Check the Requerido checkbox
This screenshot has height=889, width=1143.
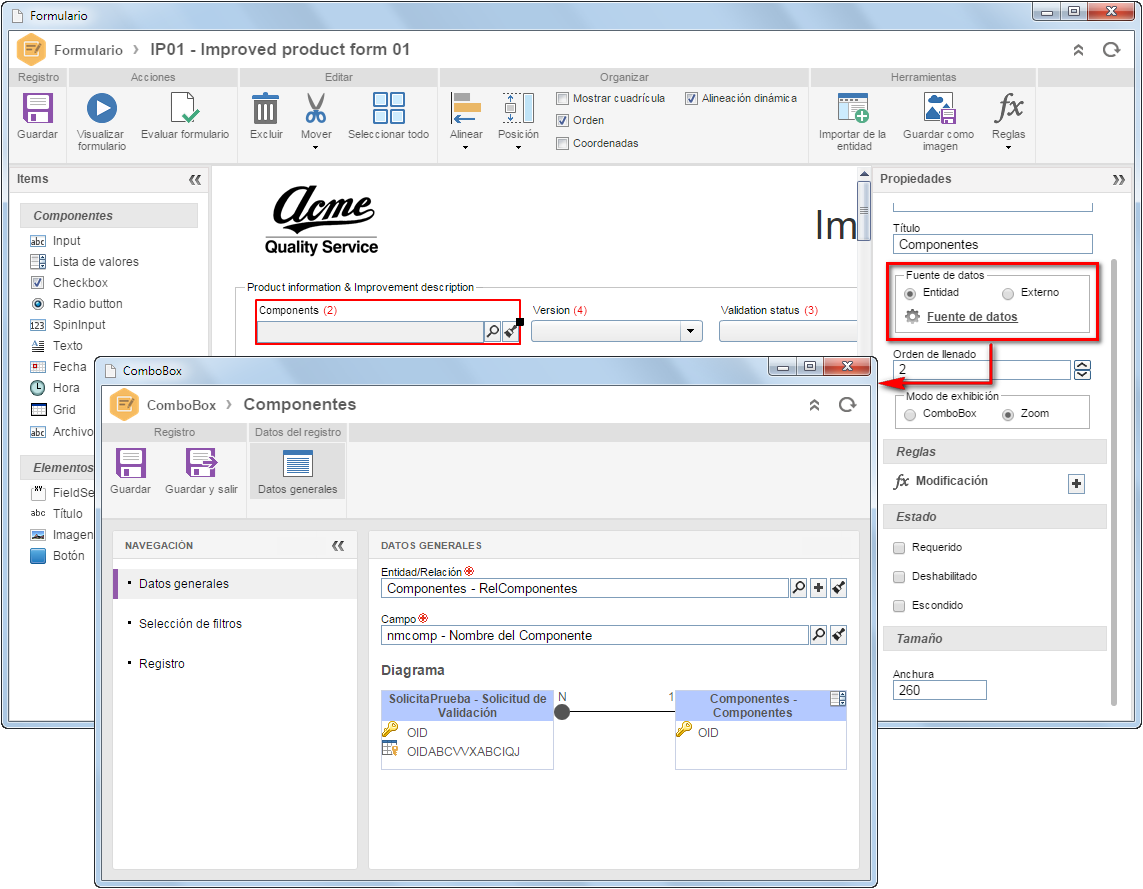pos(900,548)
